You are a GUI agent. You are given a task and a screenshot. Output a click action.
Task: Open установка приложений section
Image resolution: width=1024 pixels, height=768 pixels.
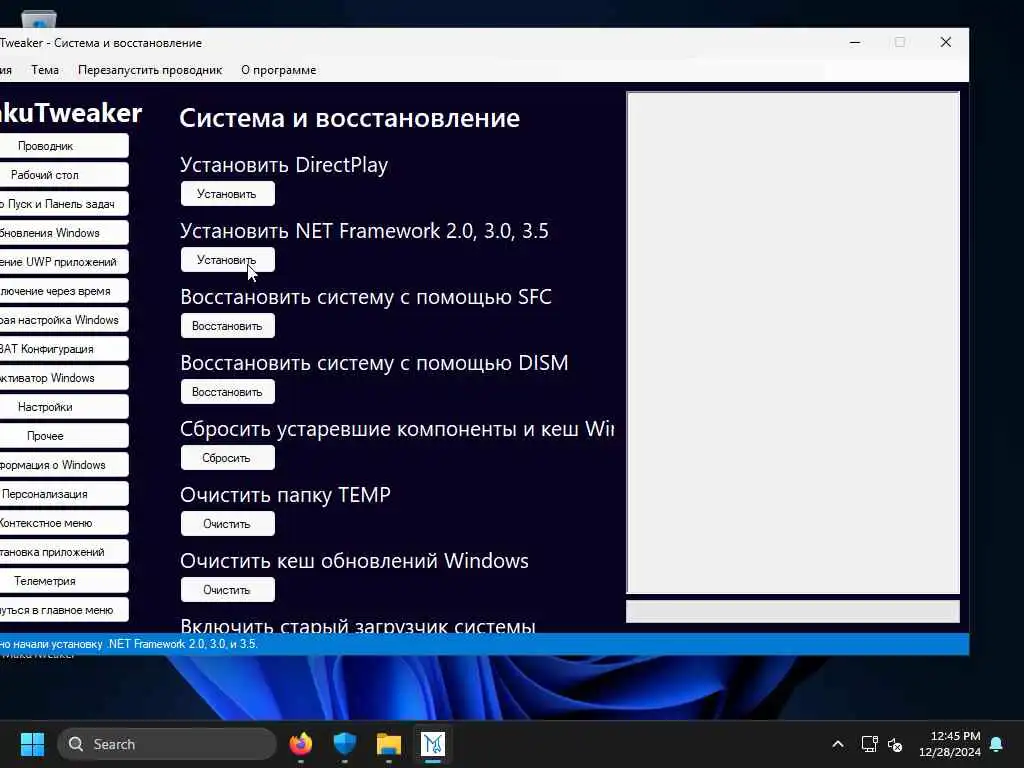pyautogui.click(x=64, y=552)
